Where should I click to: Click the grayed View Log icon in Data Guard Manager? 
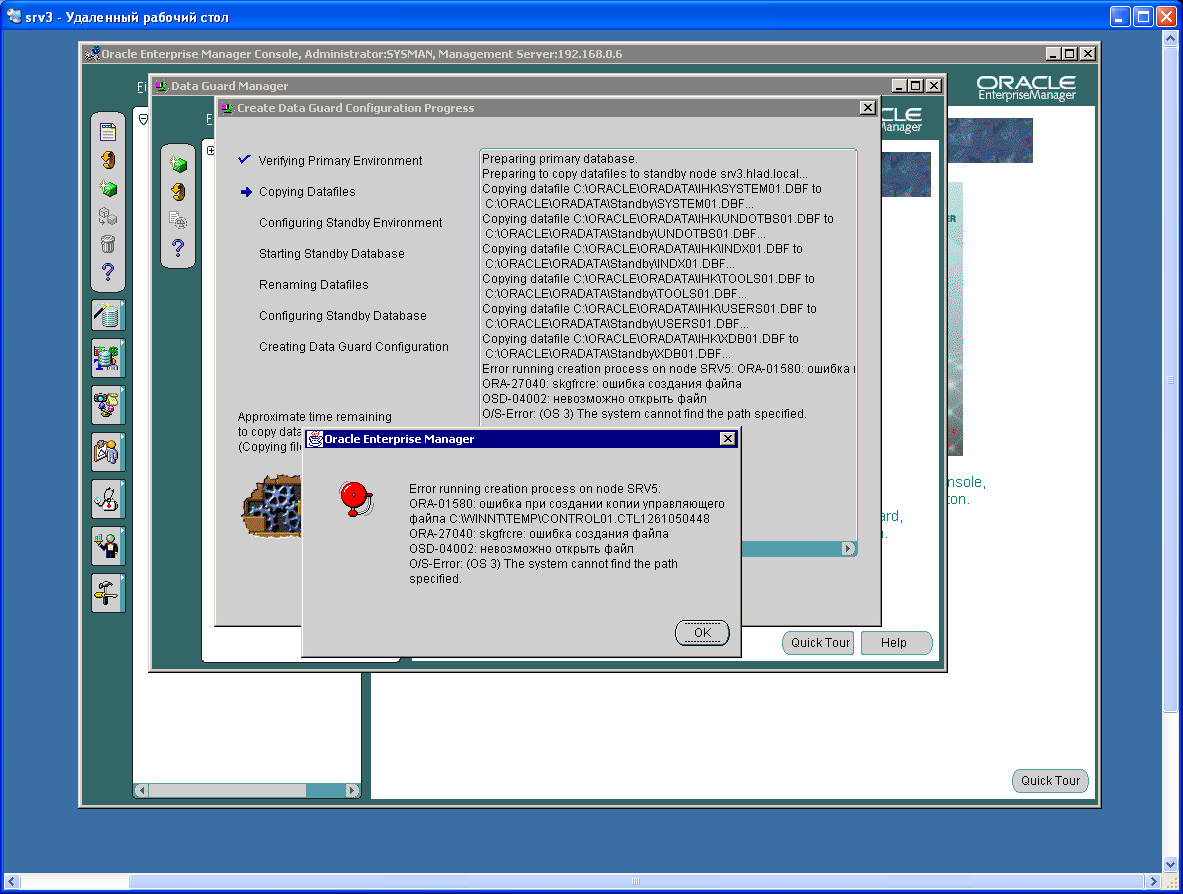(178, 220)
